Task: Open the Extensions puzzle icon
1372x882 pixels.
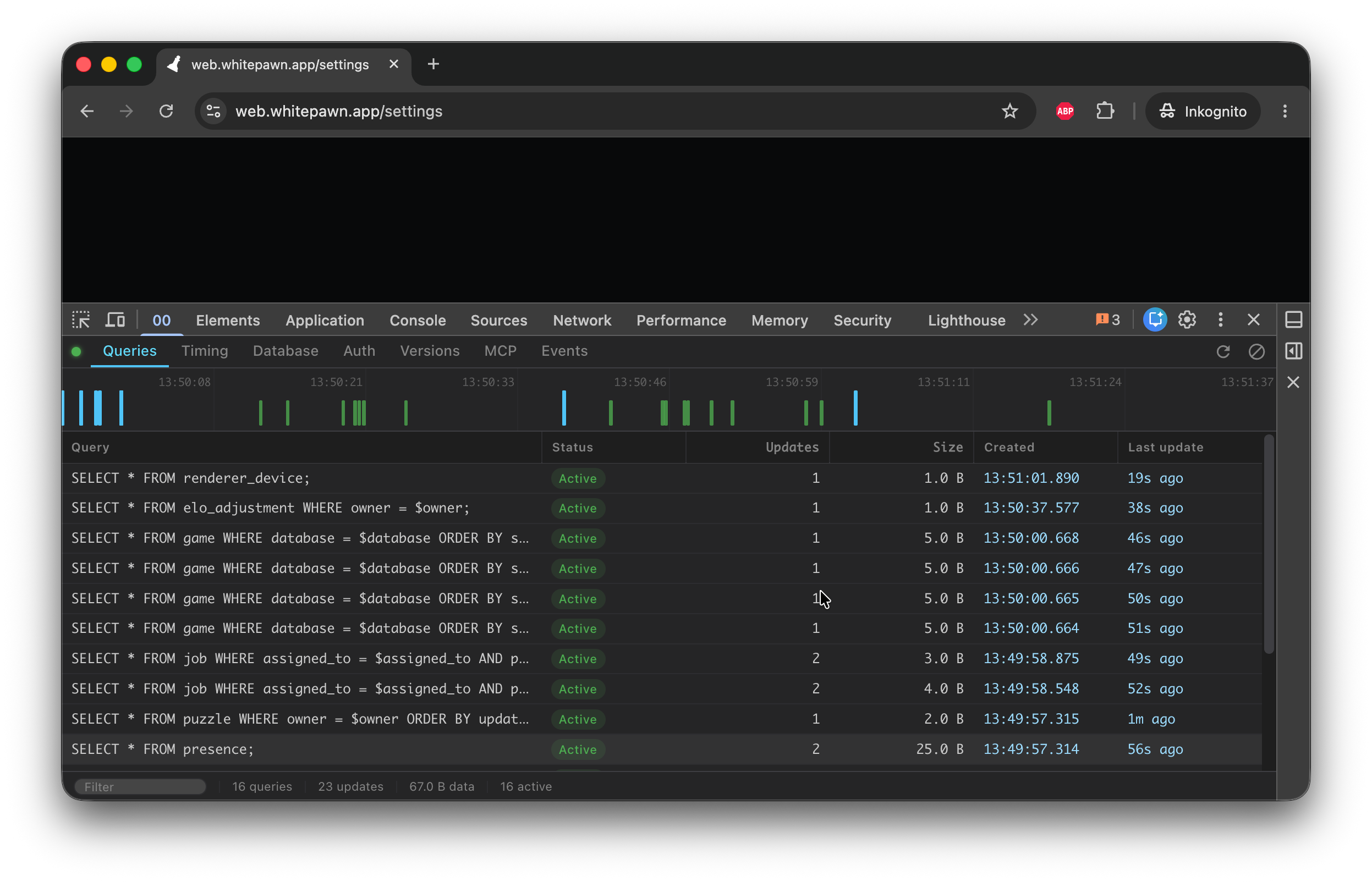Action: 1105,111
